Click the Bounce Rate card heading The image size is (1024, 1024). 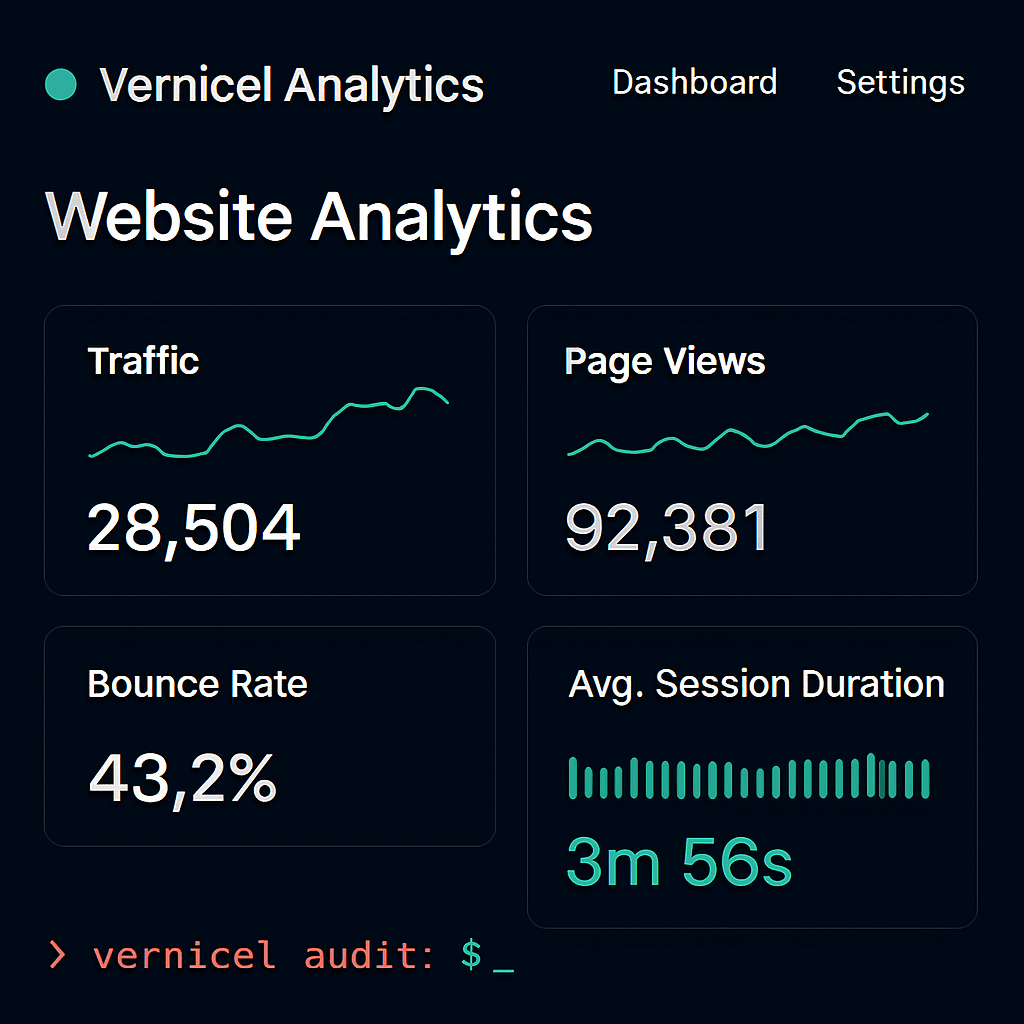tap(197, 684)
